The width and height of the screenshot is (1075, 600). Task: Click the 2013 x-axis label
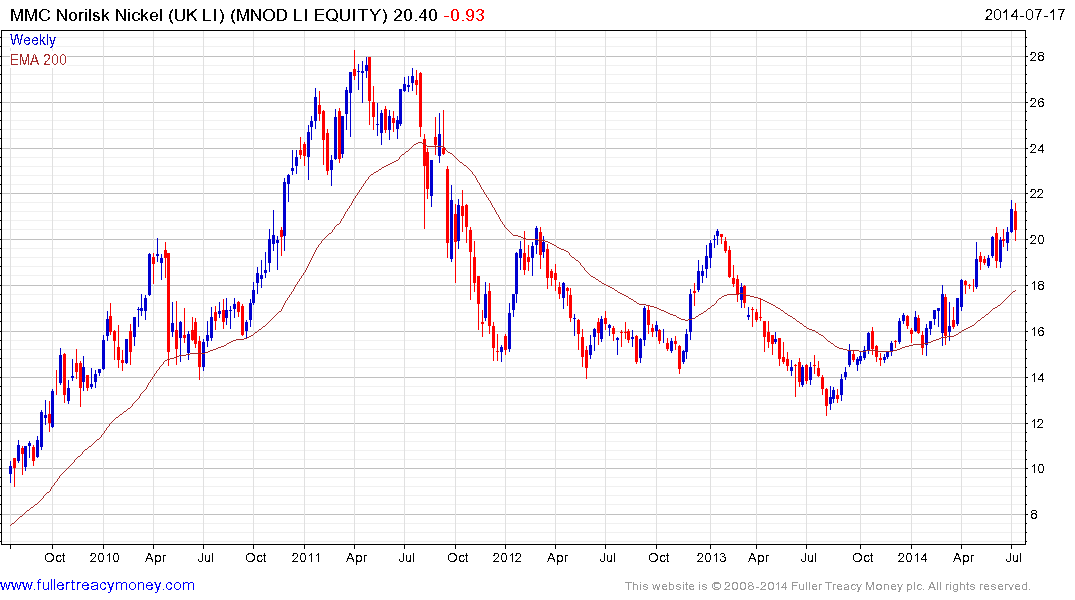click(x=711, y=557)
